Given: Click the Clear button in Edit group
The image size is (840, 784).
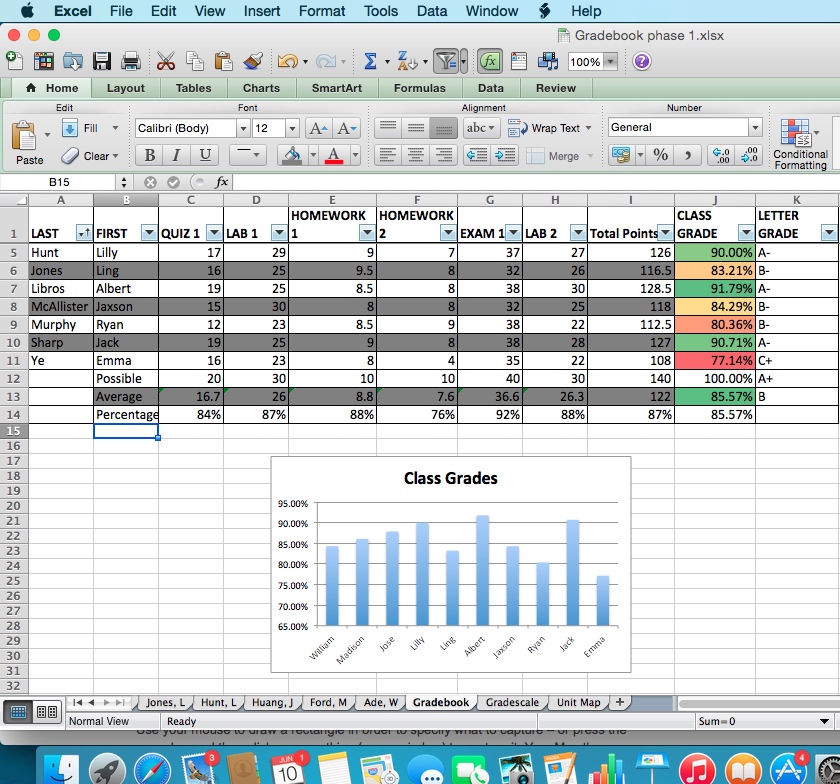Looking at the screenshot, I should click(90, 156).
